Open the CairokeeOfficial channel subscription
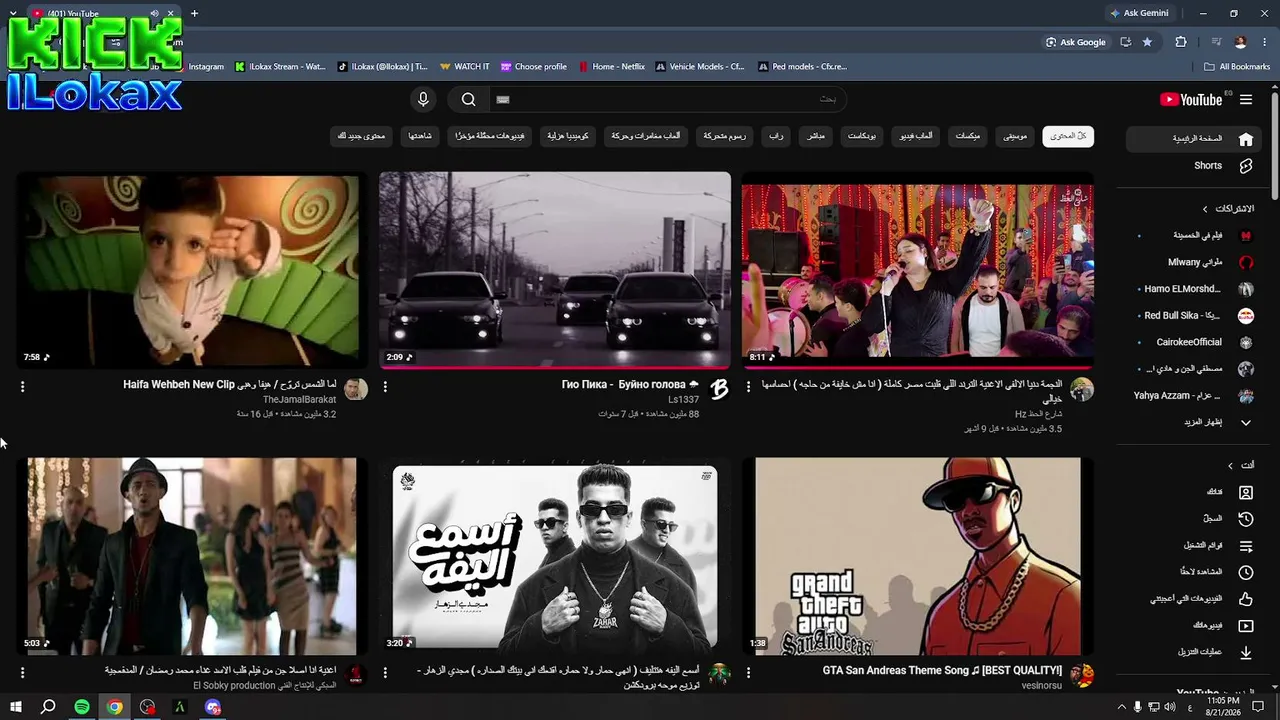 (1196, 342)
